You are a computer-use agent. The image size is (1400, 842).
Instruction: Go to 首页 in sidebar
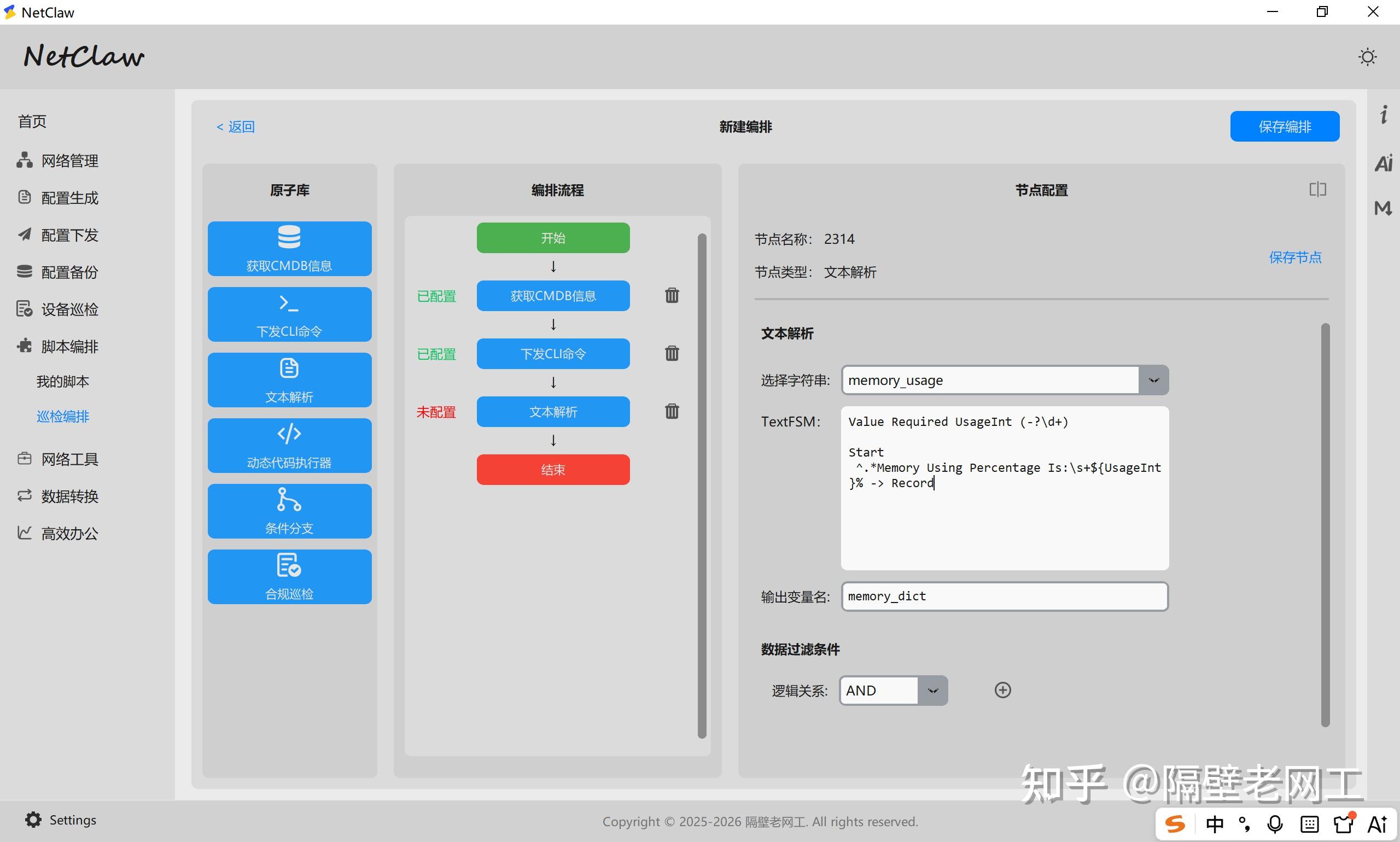[x=32, y=121]
